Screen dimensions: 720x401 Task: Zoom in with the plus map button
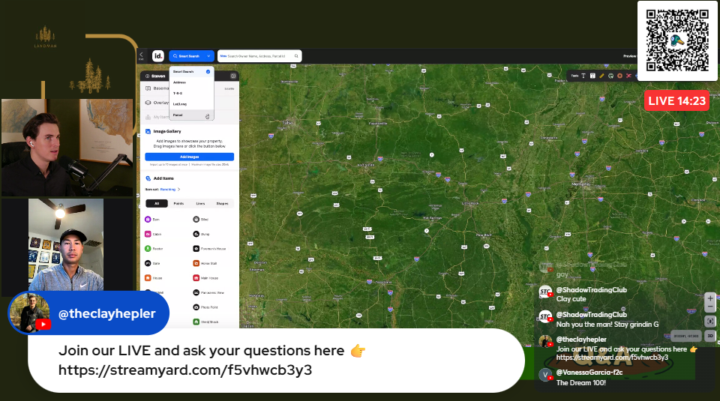[710, 299]
